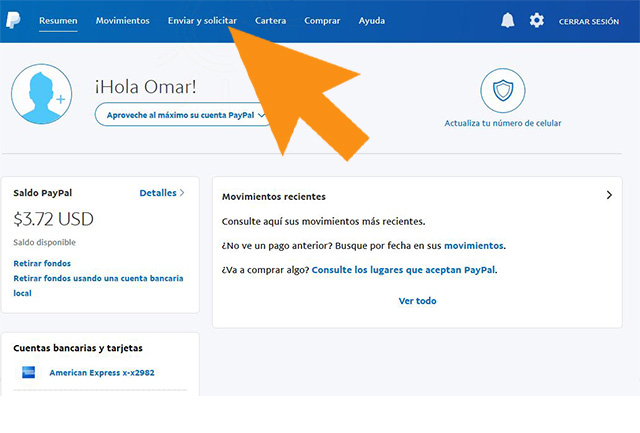Select the Comprar menu

tap(322, 20)
